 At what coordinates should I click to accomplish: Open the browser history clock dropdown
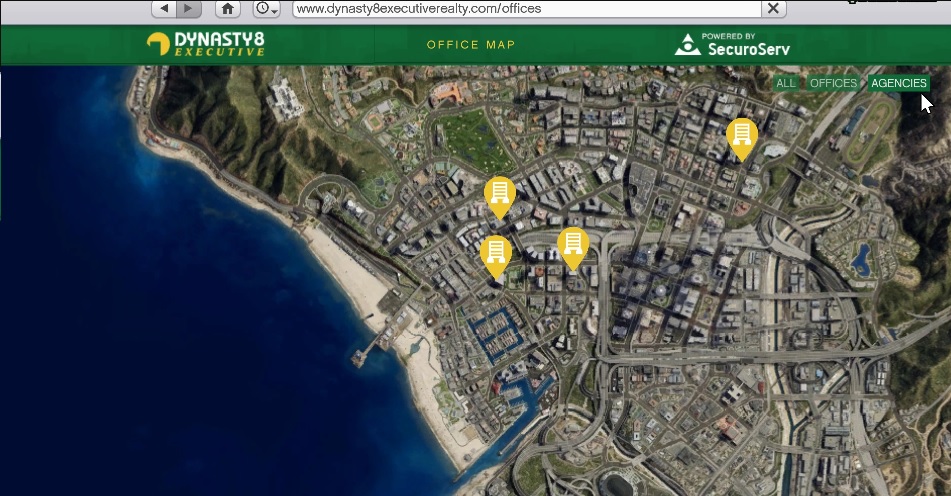266,8
